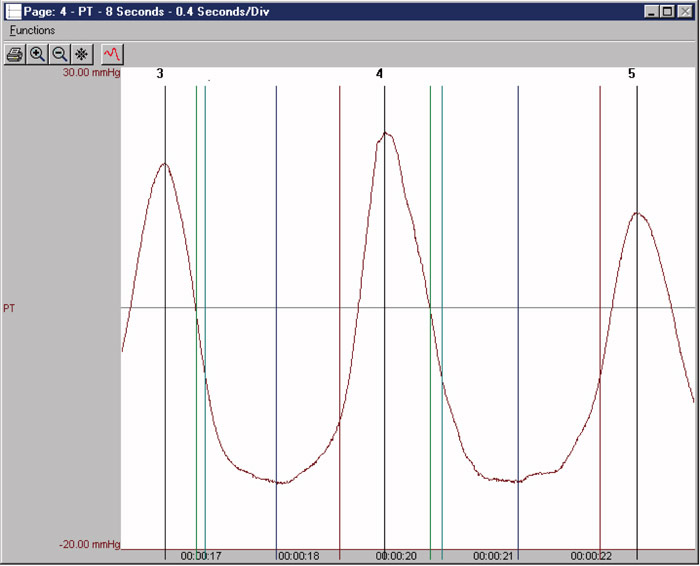The image size is (700, 566).
Task: Click the 30.00 mmHg upper scale label
Action: pos(91,72)
